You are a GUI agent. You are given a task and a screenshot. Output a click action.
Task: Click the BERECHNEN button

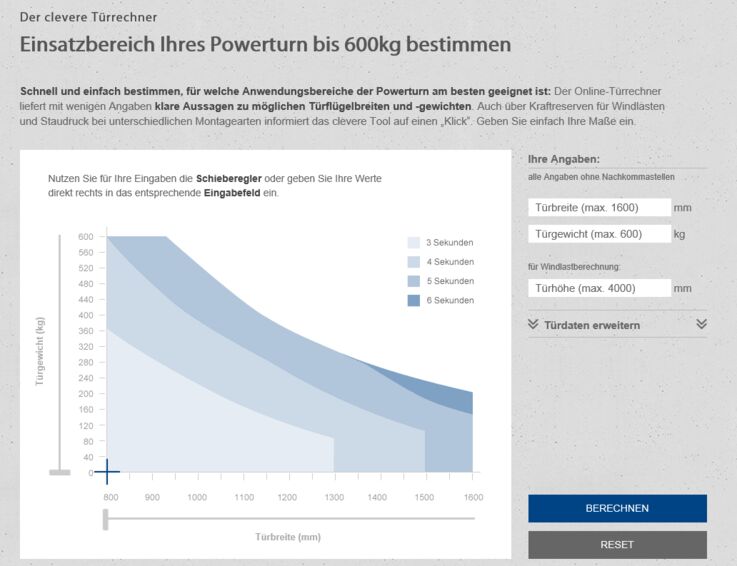617,508
